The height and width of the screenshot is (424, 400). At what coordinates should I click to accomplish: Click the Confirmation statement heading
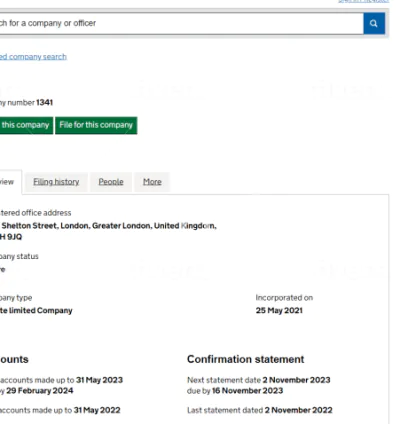tap(246, 359)
